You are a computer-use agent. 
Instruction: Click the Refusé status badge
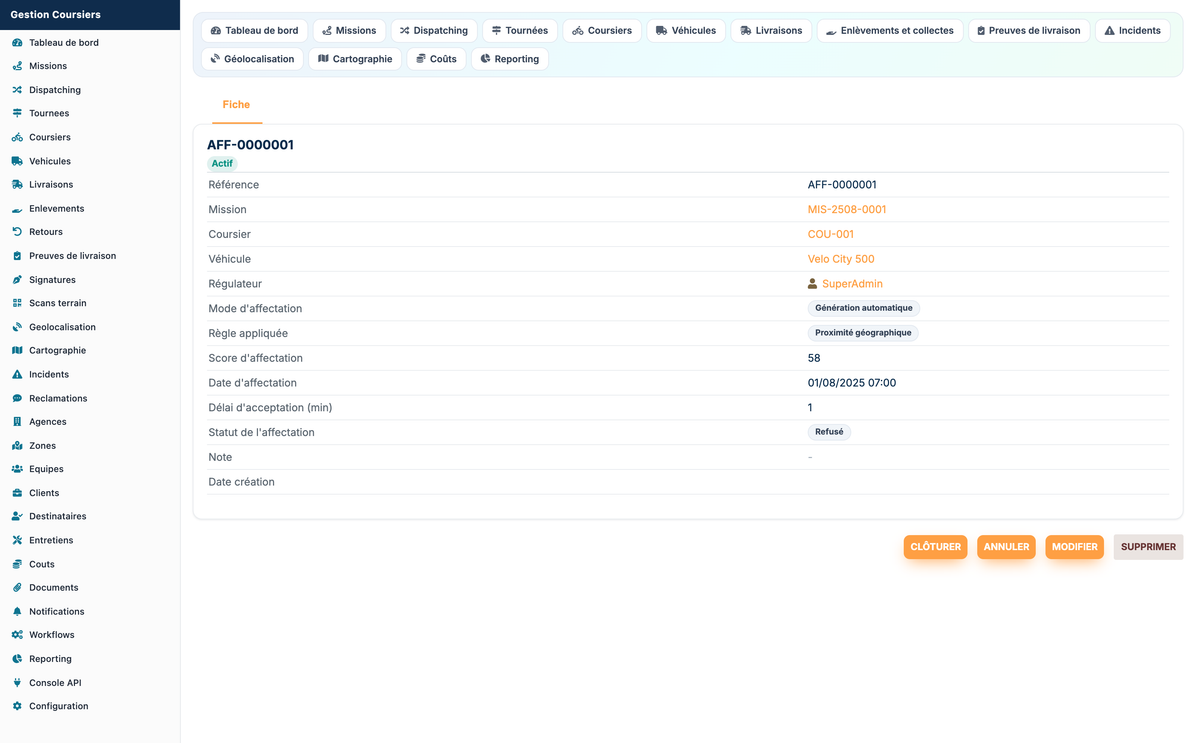(x=829, y=432)
